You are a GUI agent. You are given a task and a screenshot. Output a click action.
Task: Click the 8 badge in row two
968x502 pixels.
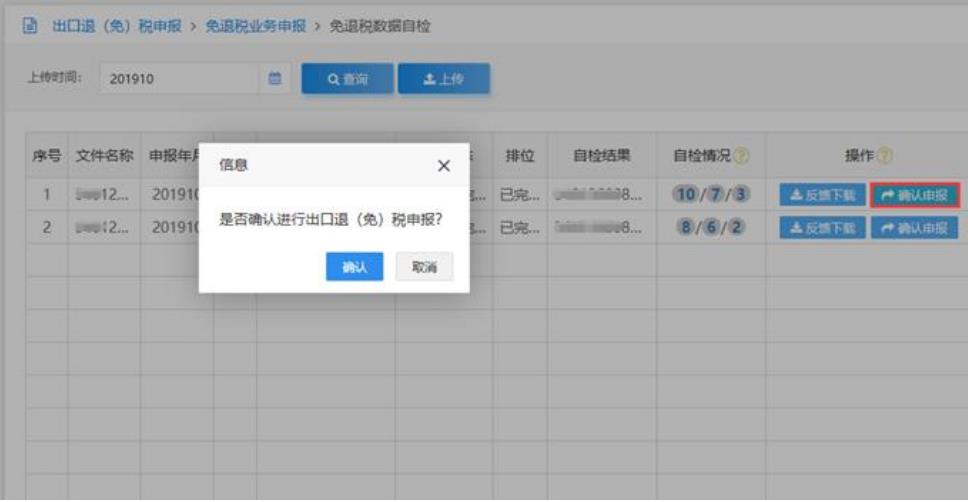tap(686, 228)
